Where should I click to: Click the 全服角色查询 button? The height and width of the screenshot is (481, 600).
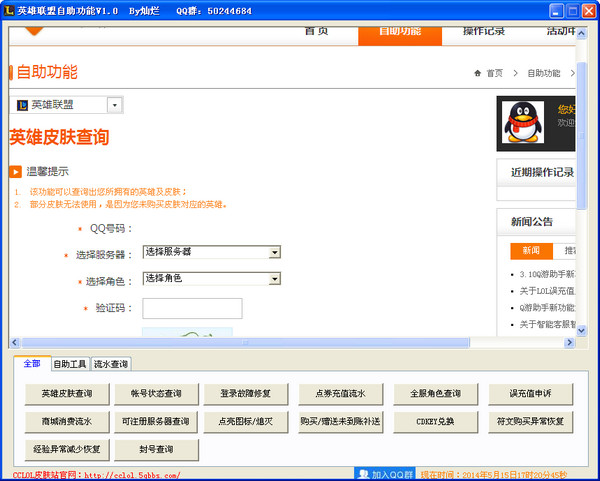[x=435, y=394]
